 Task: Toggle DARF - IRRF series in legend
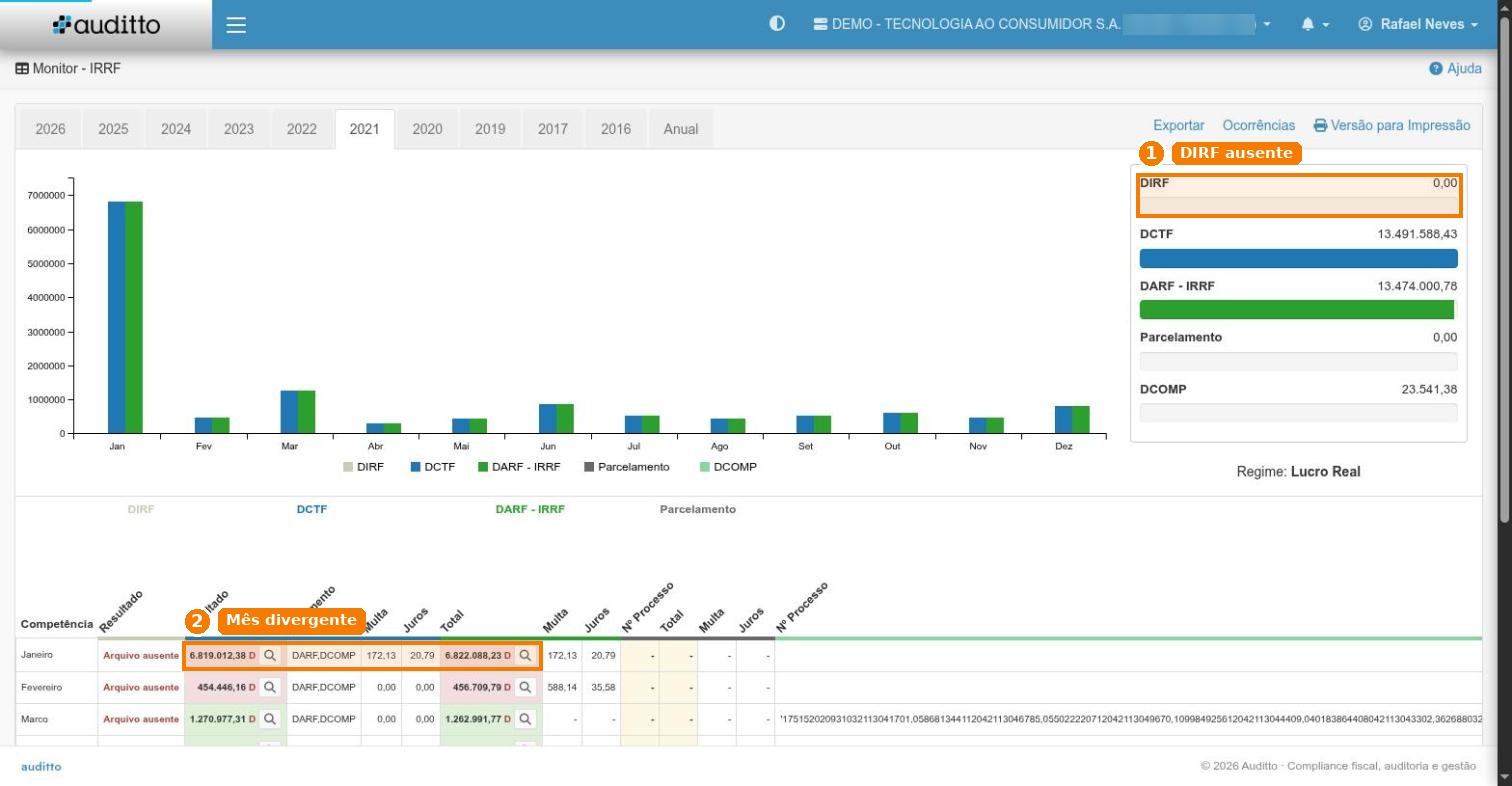coord(519,467)
